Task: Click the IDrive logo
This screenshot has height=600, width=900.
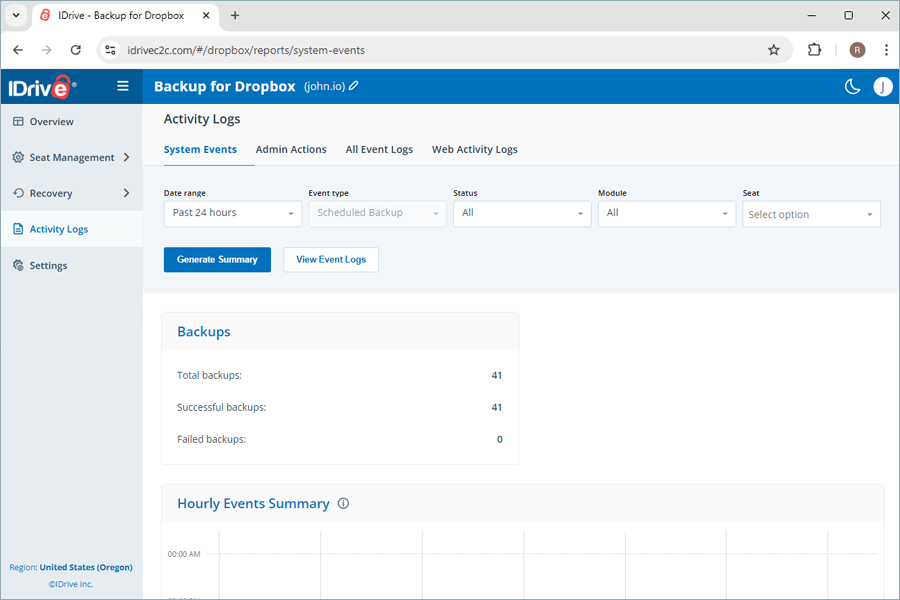Action: click(40, 86)
